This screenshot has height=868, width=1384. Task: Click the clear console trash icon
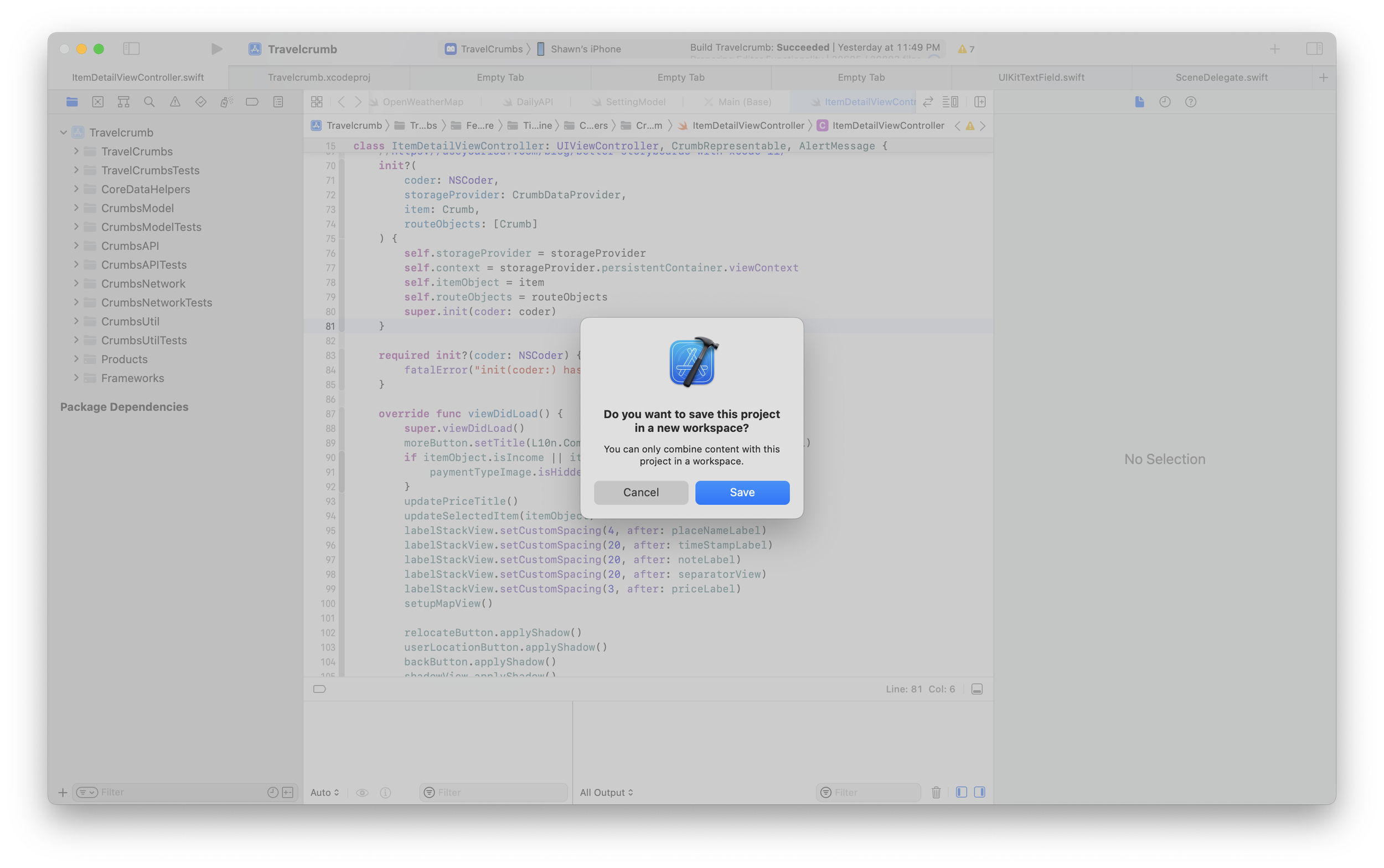tap(936, 792)
